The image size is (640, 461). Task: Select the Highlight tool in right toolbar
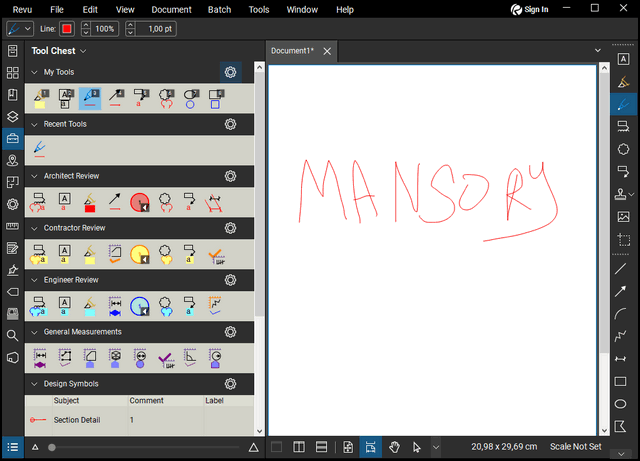coord(624,82)
